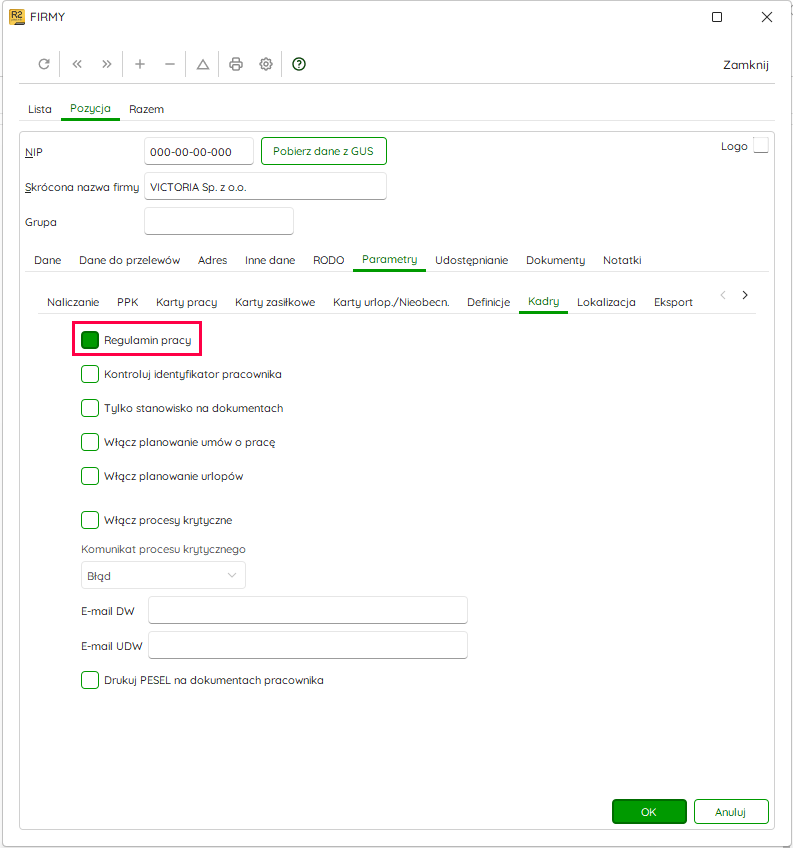The height and width of the screenshot is (848, 793).
Task: Open the Dokumenty tab
Action: 556,261
